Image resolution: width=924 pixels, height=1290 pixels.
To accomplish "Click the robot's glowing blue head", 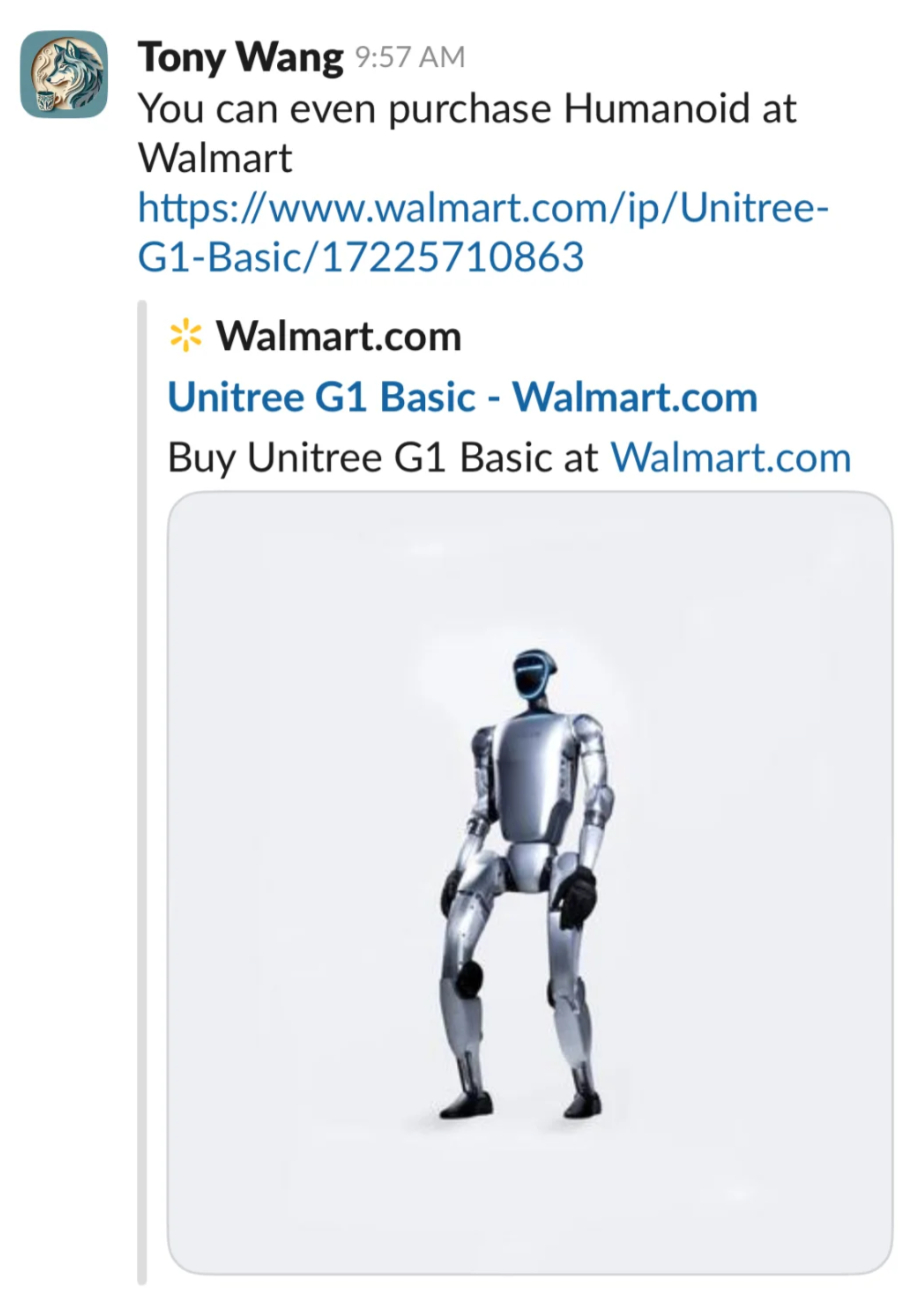I will pyautogui.click(x=539, y=679).
